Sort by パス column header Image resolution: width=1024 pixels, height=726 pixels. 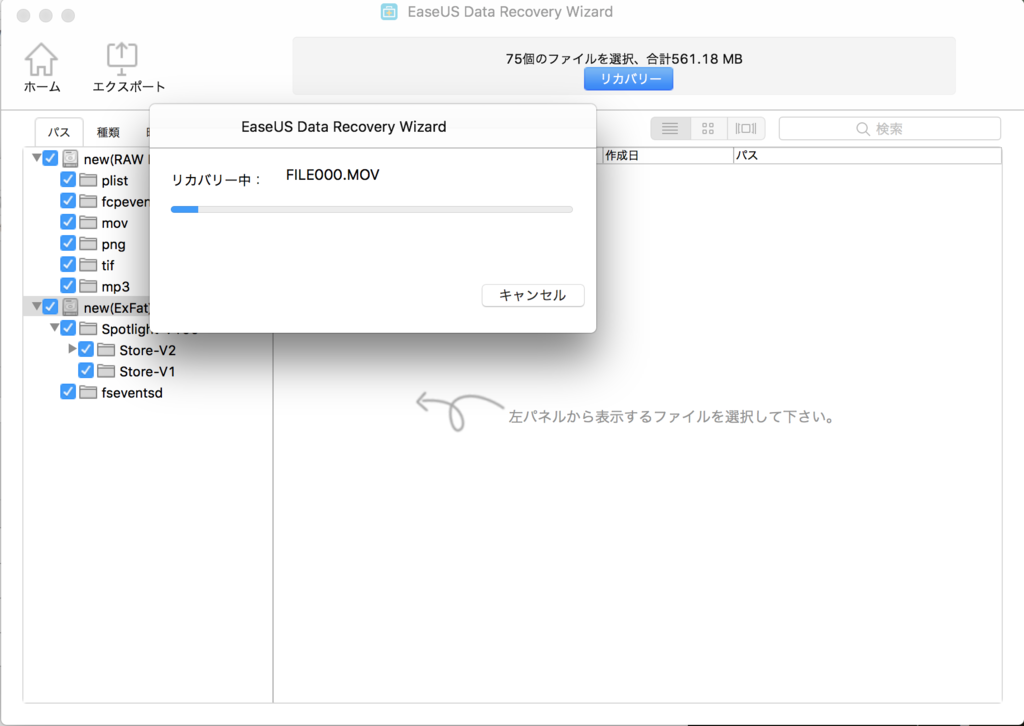(867, 155)
